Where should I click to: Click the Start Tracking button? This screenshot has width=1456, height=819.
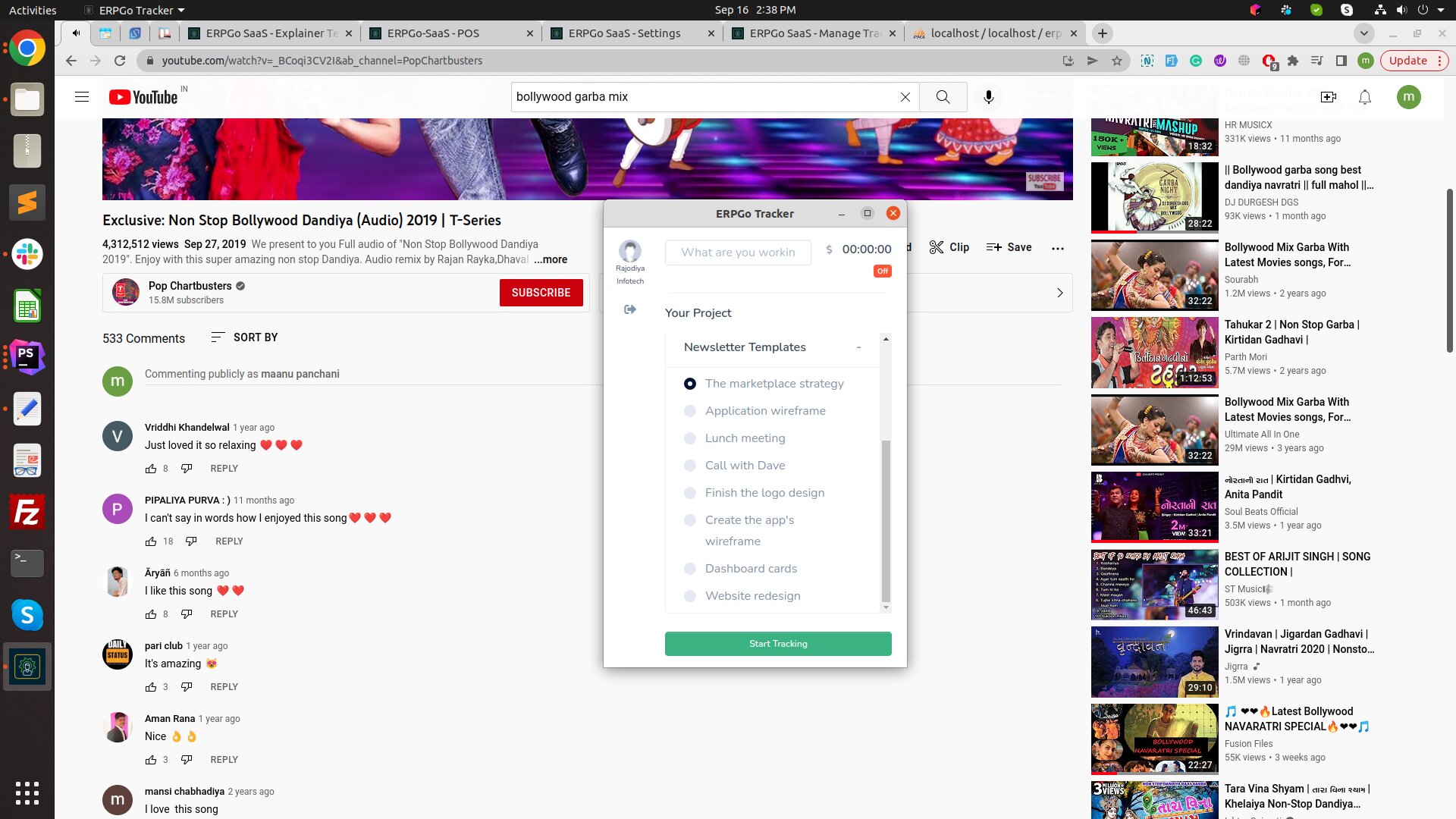pos(778,644)
